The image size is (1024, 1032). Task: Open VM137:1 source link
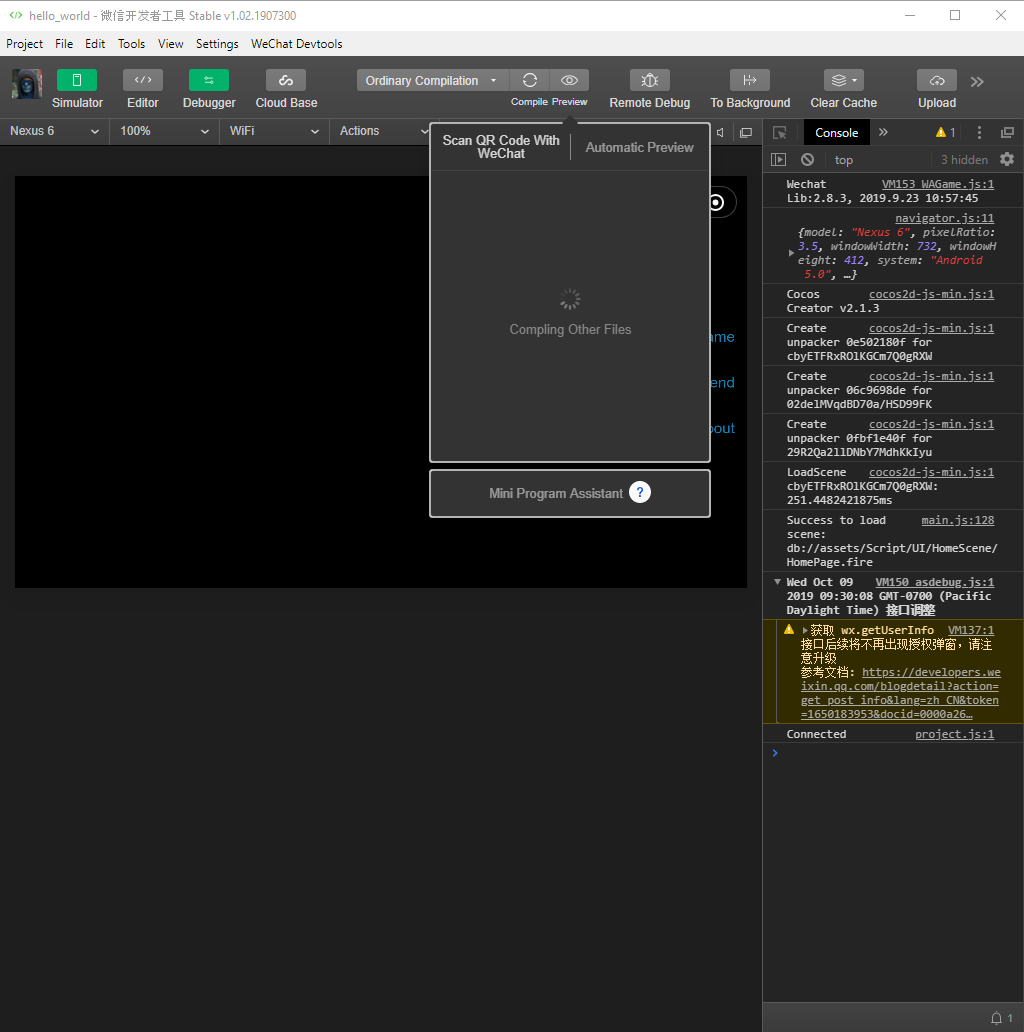pyautogui.click(x=971, y=630)
